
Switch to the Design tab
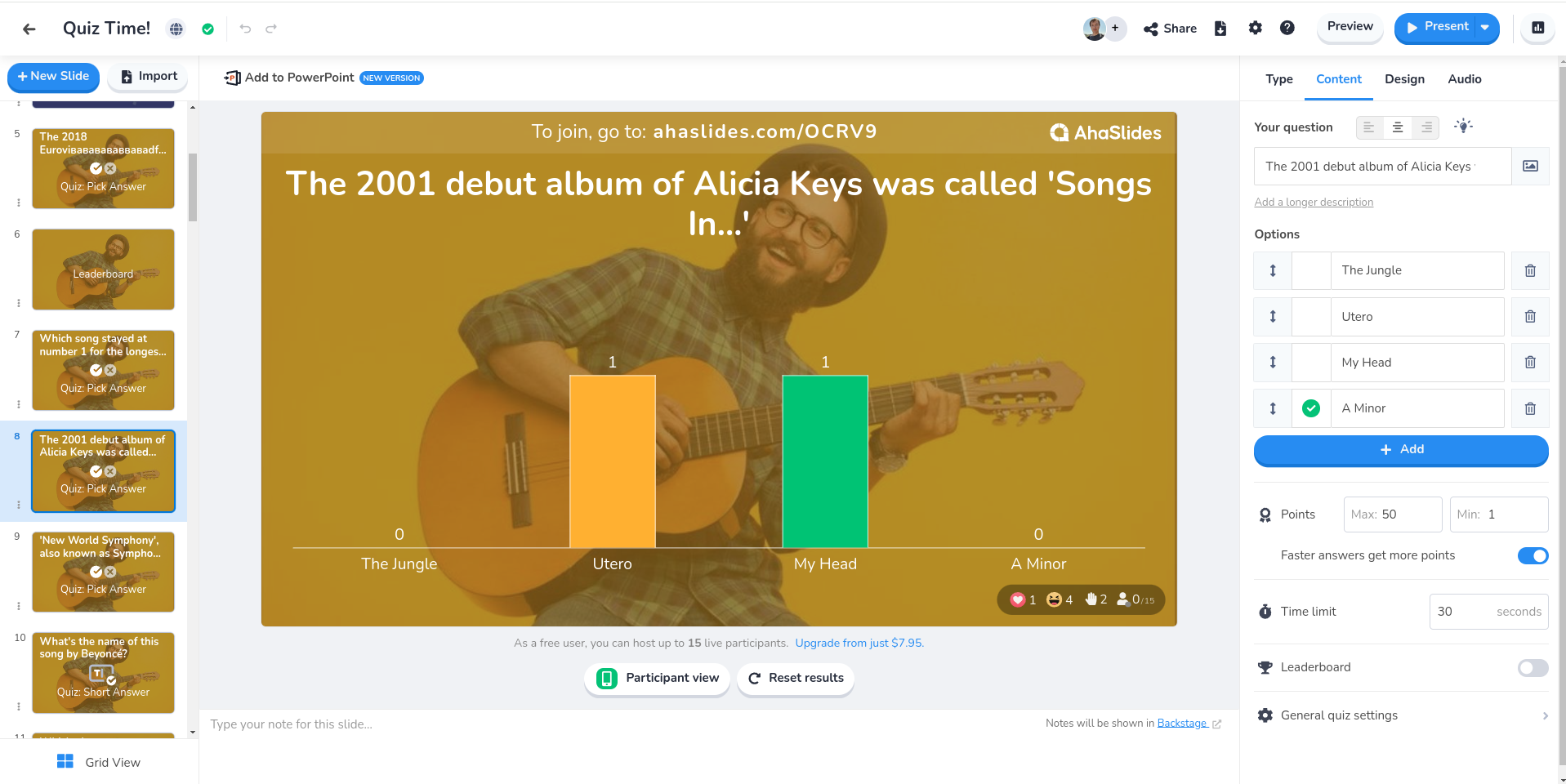[1404, 79]
